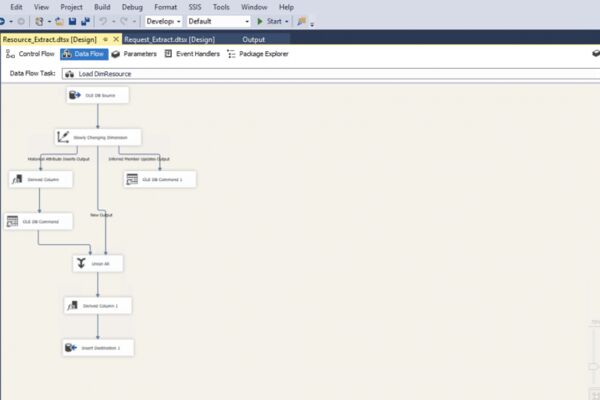The image size is (600, 400).
Task: Open the Window menu
Action: coord(254,7)
